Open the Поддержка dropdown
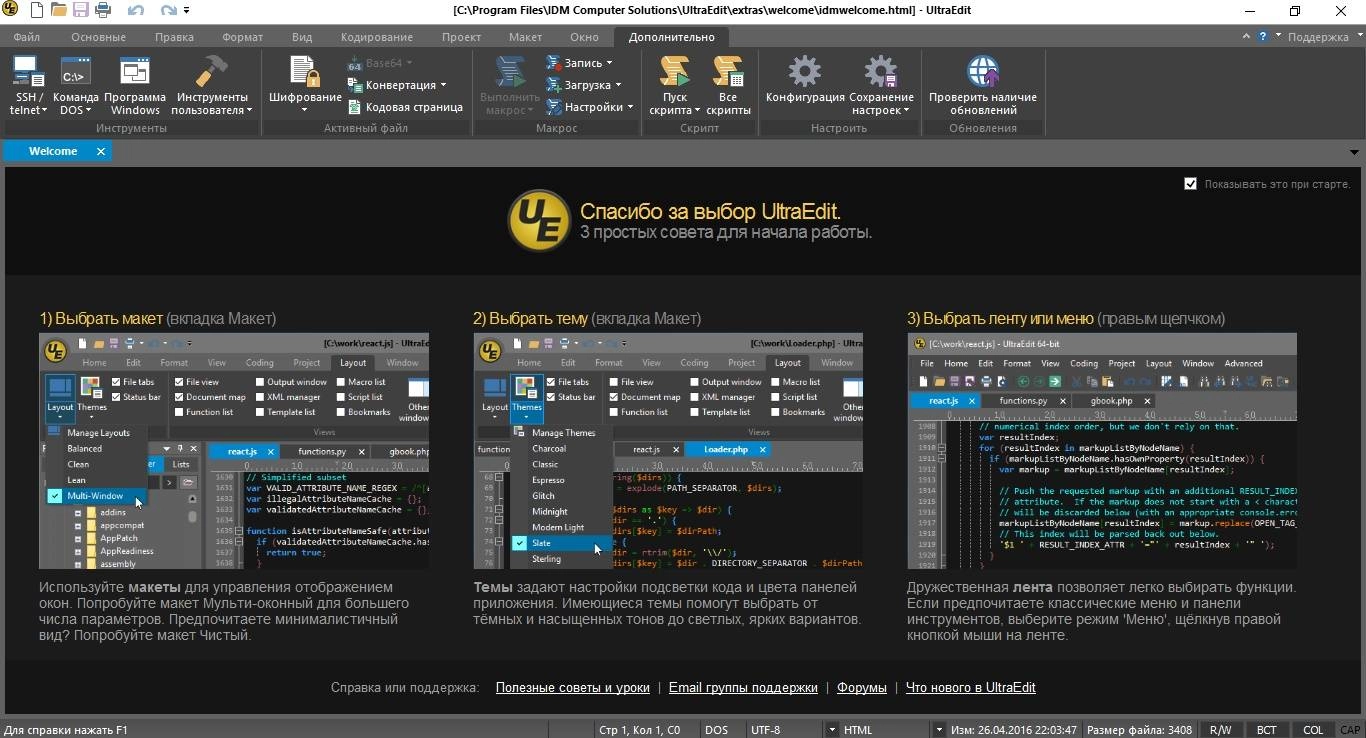 (1323, 37)
